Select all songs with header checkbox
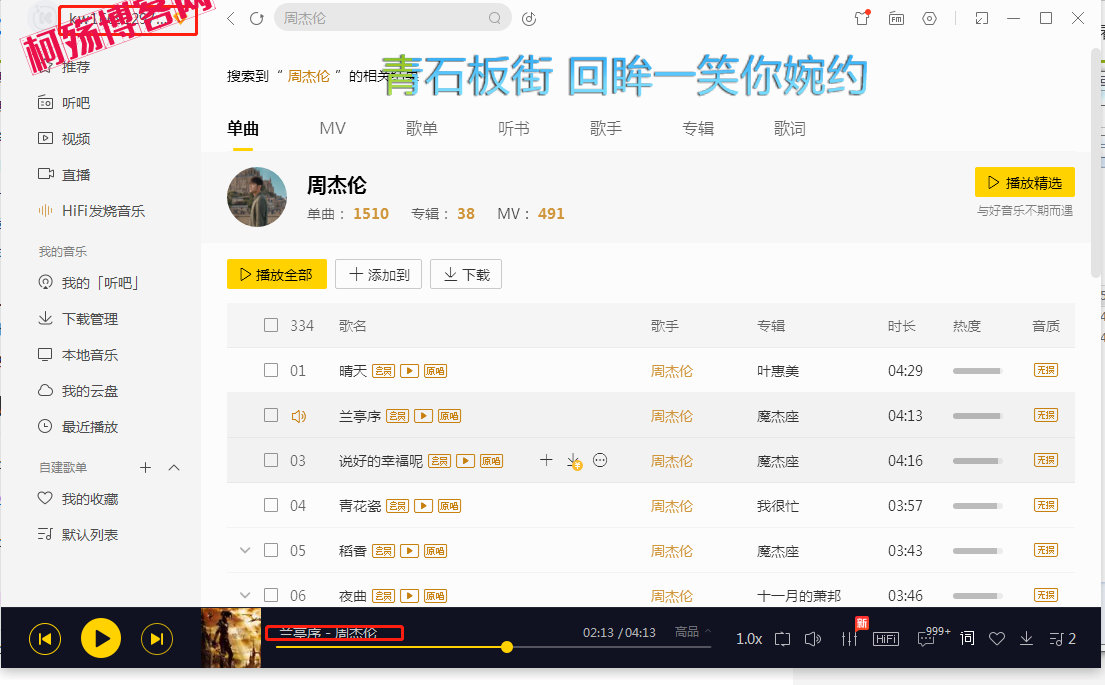 271,325
